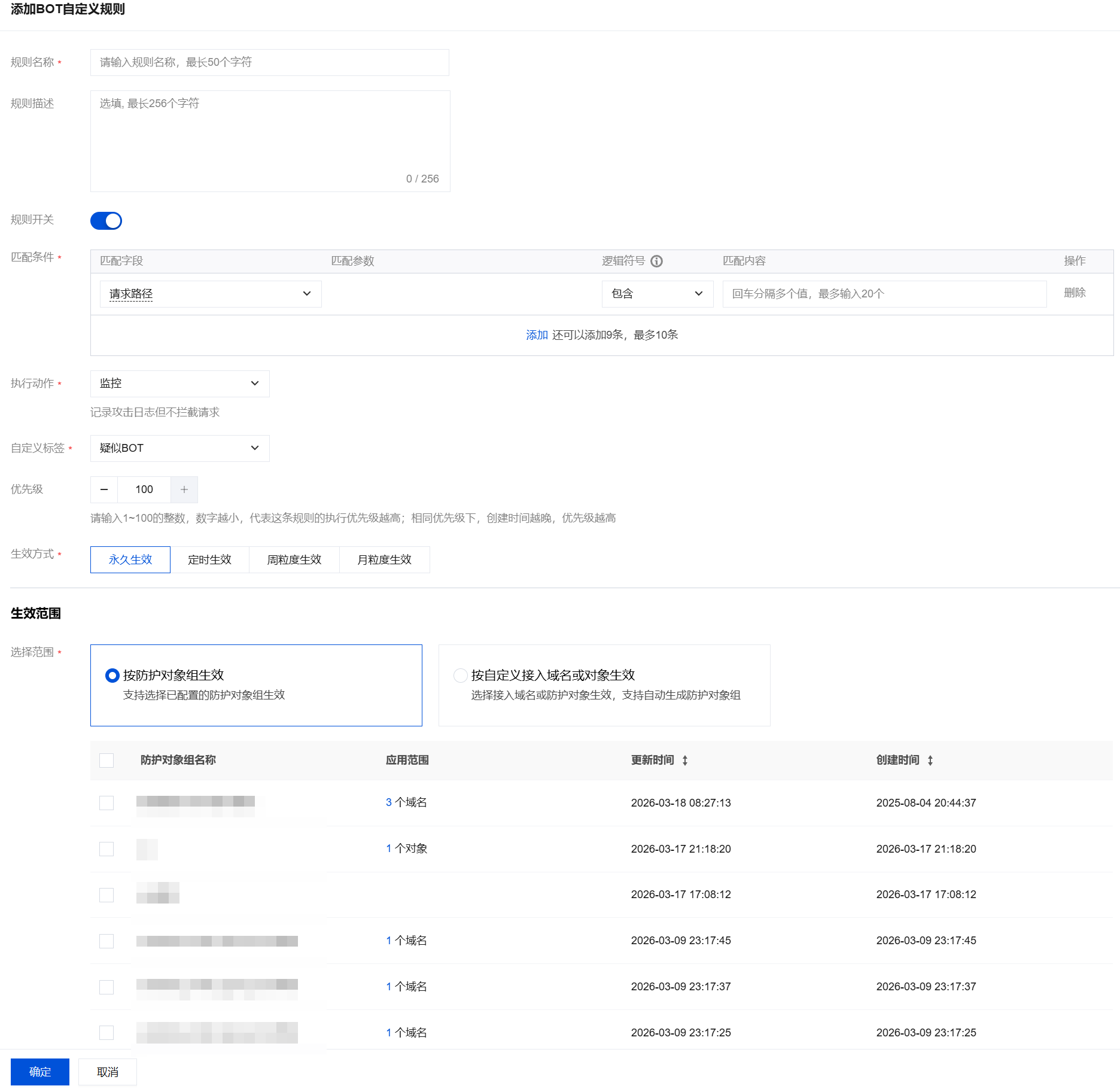Expand the 包含 logic operator dropdown
Viewport: 1120px width, 1092px height.
657,294
